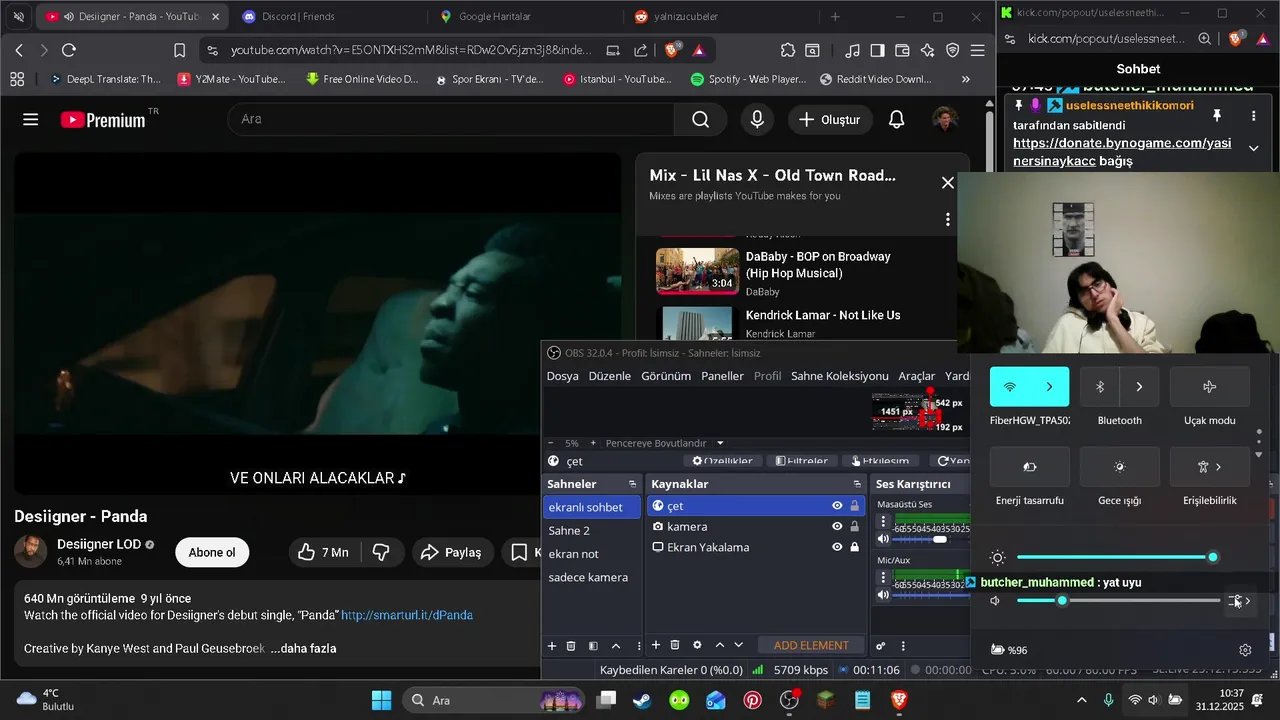
Task: Click the YouTube search magnifier button
Action: pos(700,119)
